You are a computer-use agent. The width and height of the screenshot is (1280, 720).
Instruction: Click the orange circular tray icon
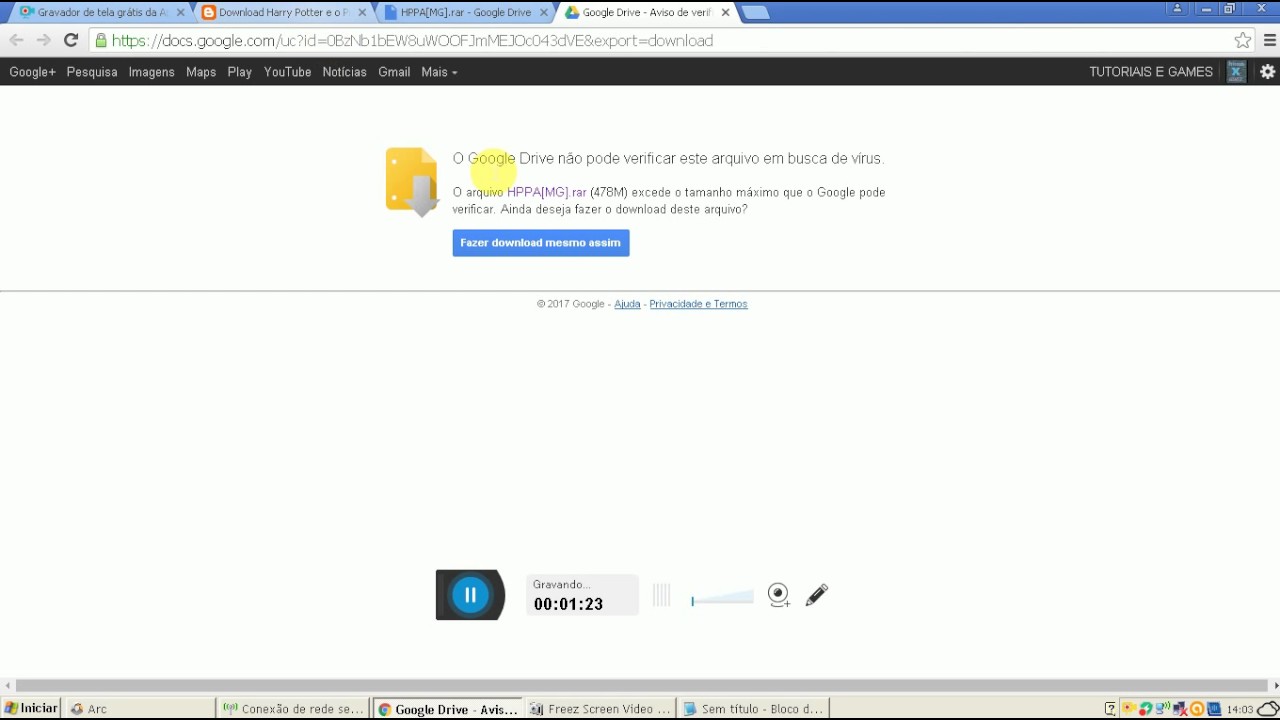(1197, 709)
